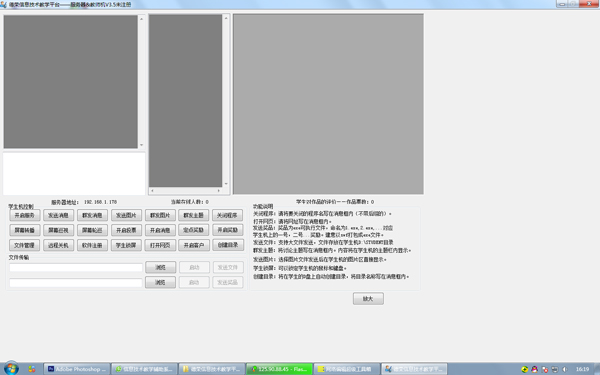The image size is (600, 375).
Task: Click 启动 in the 发送奖品 row
Action: 194,282
